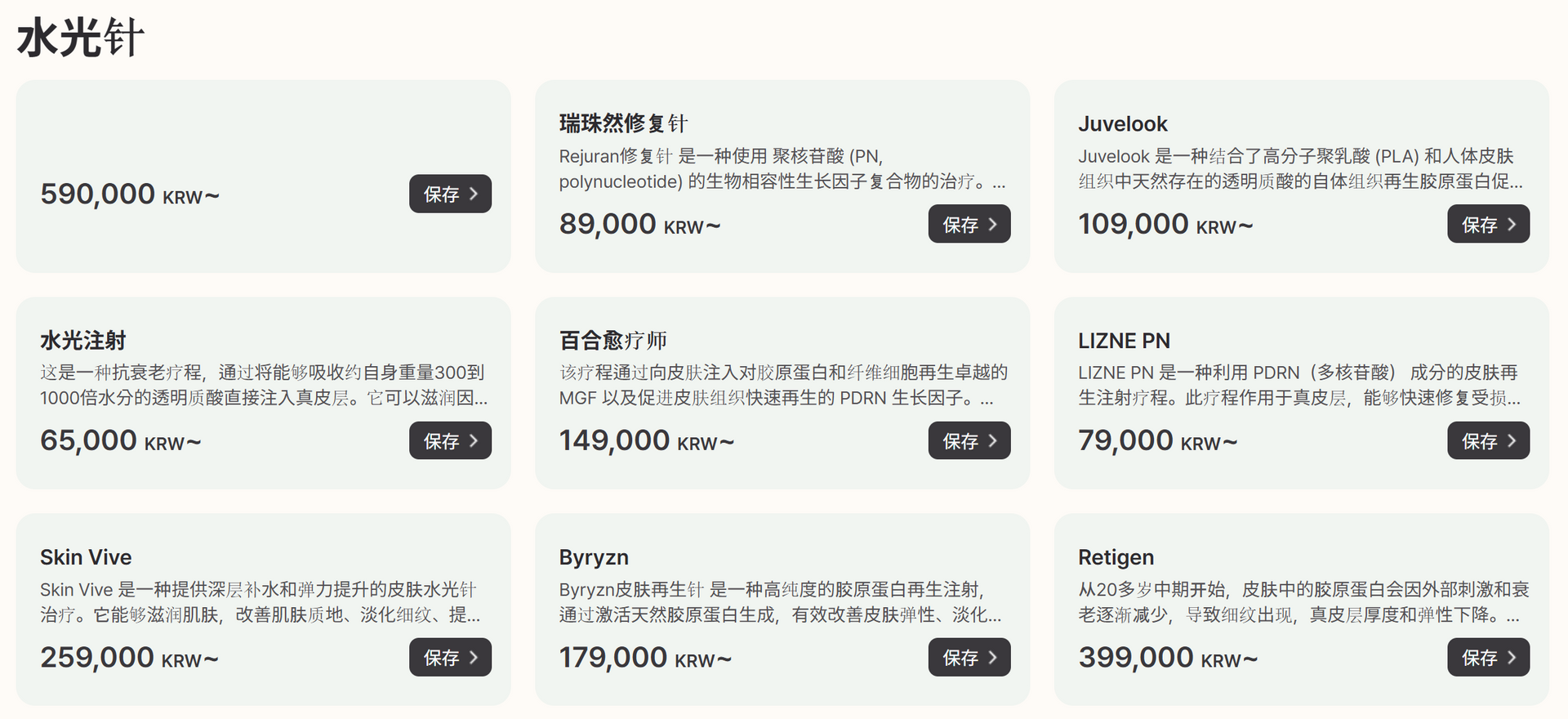The width and height of the screenshot is (1568, 719).
Task: Save the 瑞珠然修复针 treatment
Action: pyautogui.click(x=969, y=225)
